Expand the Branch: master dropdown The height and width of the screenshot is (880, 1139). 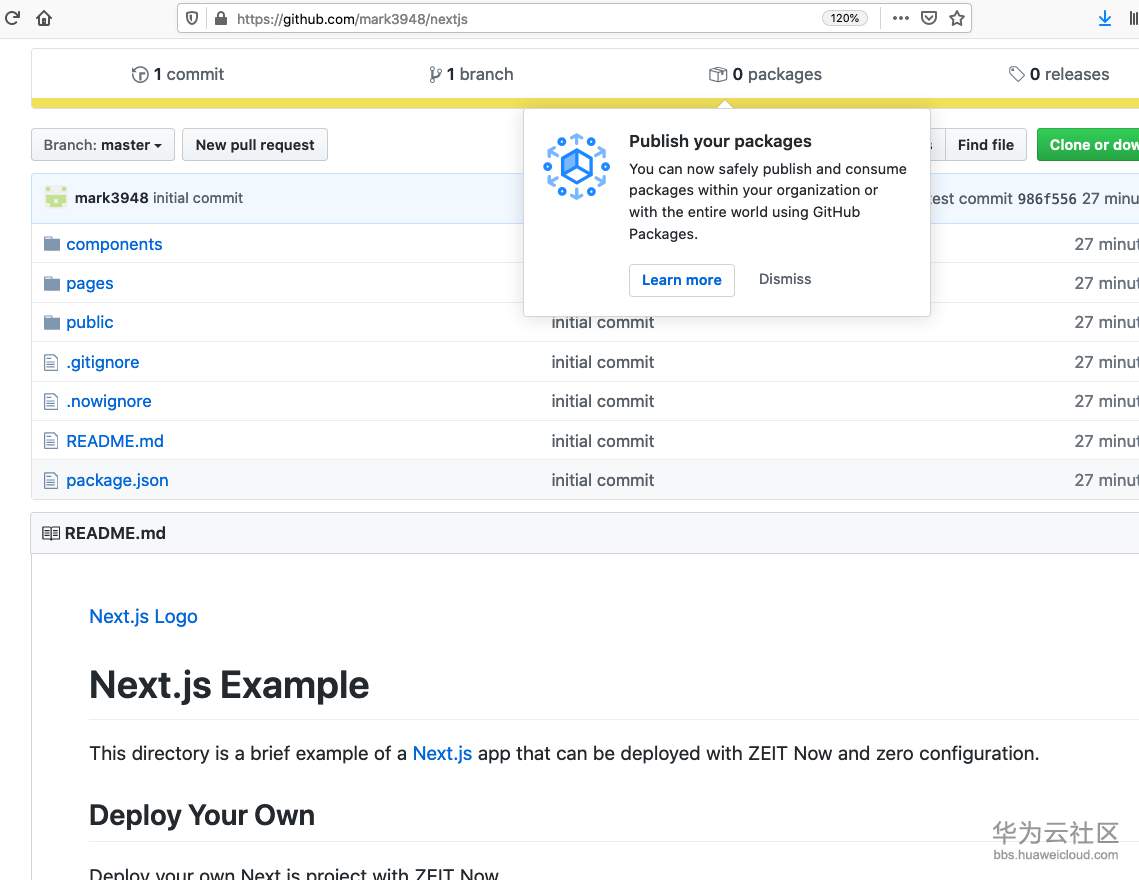103,145
